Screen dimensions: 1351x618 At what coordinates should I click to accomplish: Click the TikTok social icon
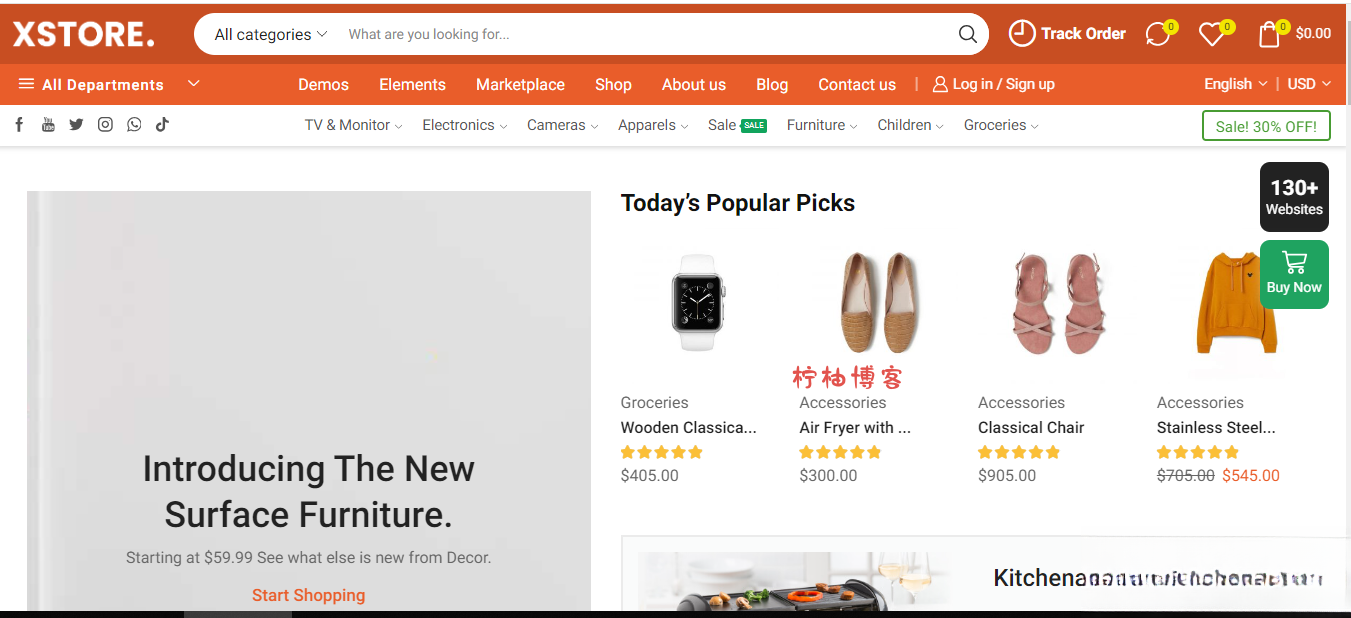click(x=162, y=124)
